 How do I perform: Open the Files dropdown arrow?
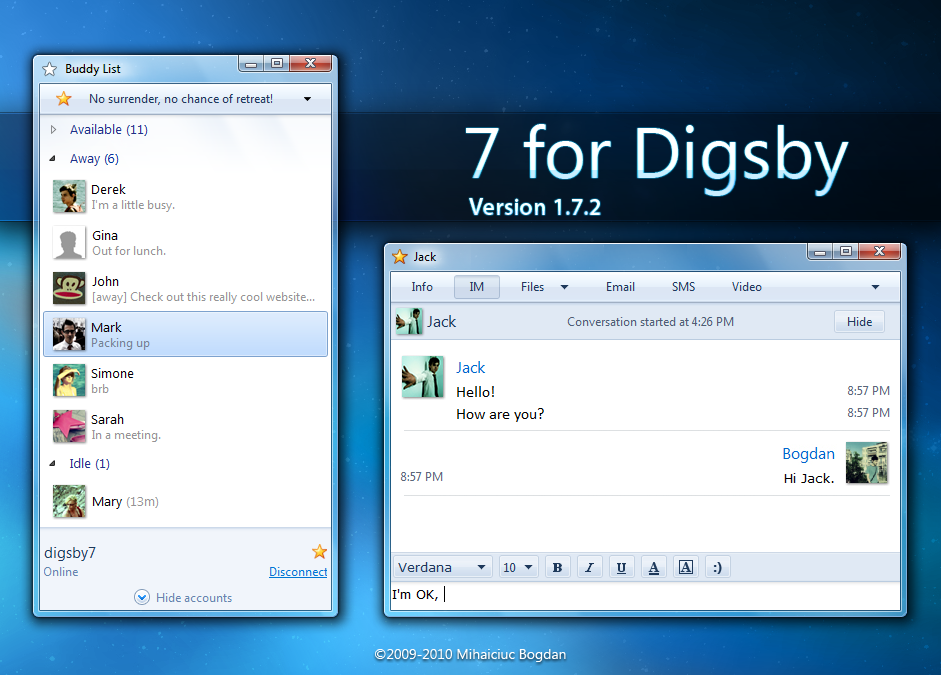pyautogui.click(x=564, y=287)
